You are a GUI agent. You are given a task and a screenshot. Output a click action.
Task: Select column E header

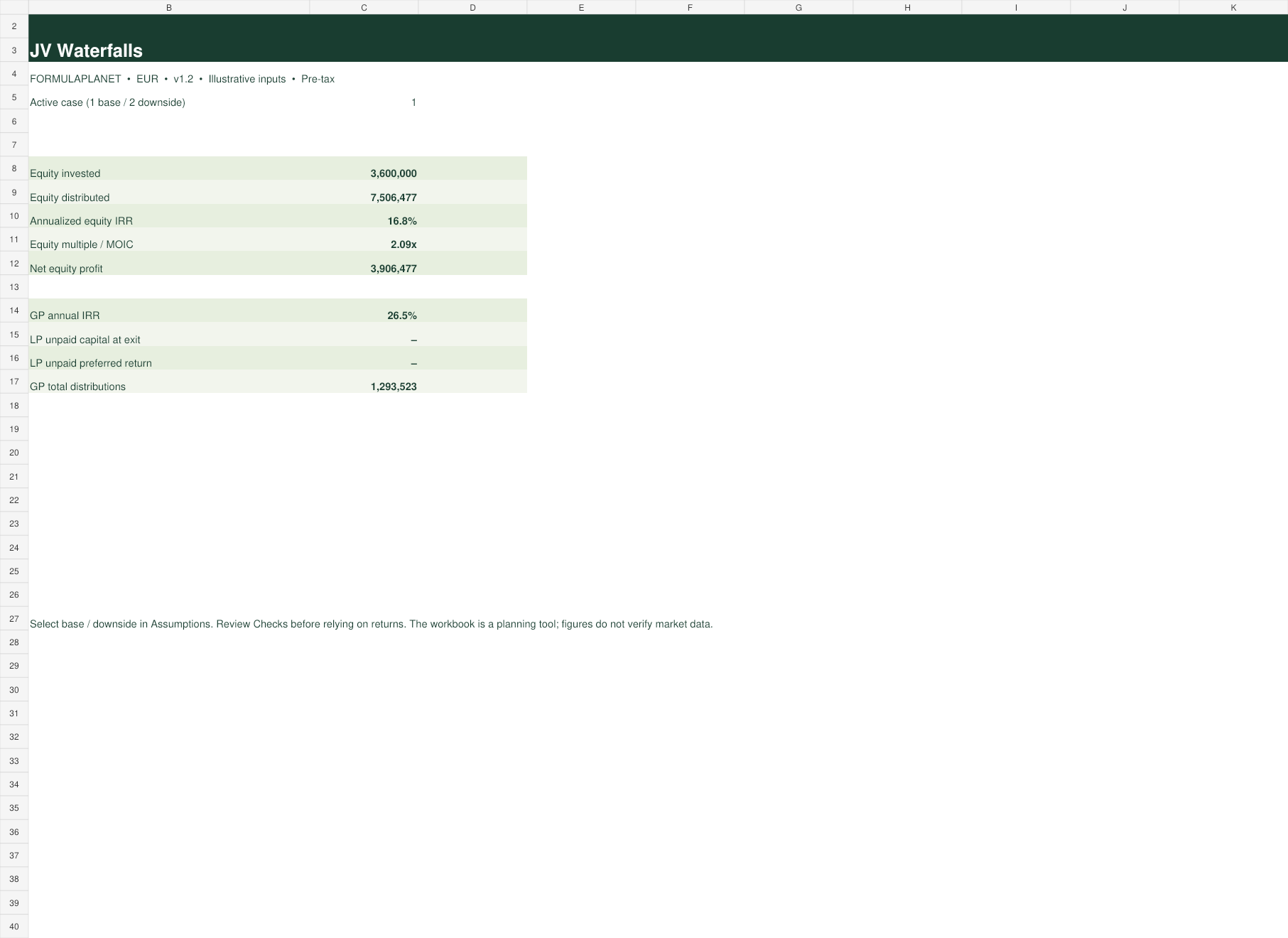point(581,7)
